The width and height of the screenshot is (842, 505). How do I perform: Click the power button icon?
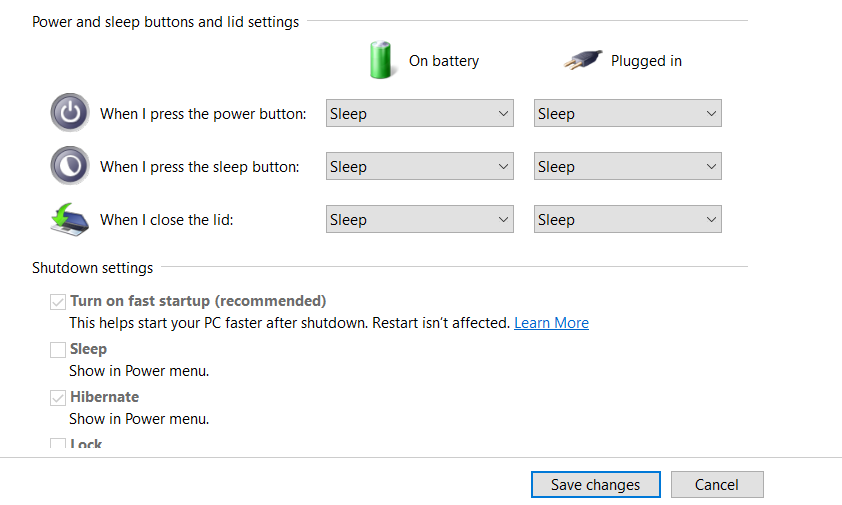coord(70,113)
